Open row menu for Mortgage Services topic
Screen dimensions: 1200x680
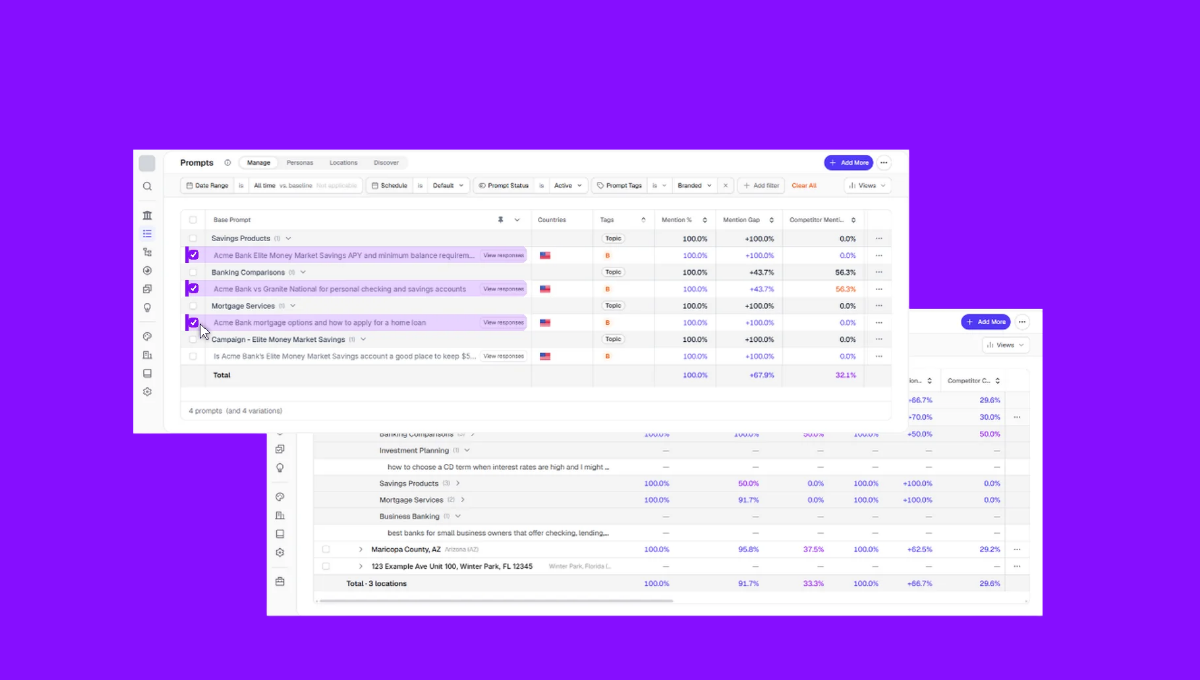[x=879, y=306]
